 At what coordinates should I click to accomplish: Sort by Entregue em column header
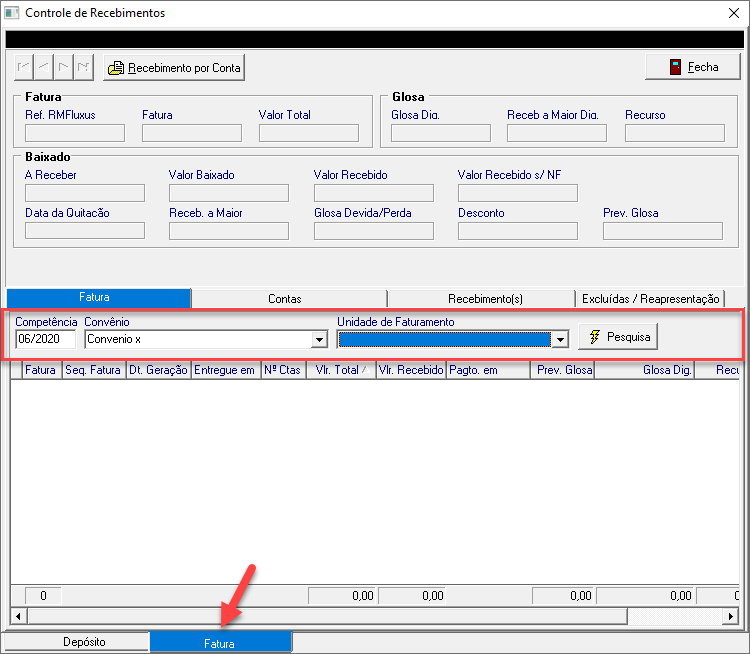[x=226, y=370]
